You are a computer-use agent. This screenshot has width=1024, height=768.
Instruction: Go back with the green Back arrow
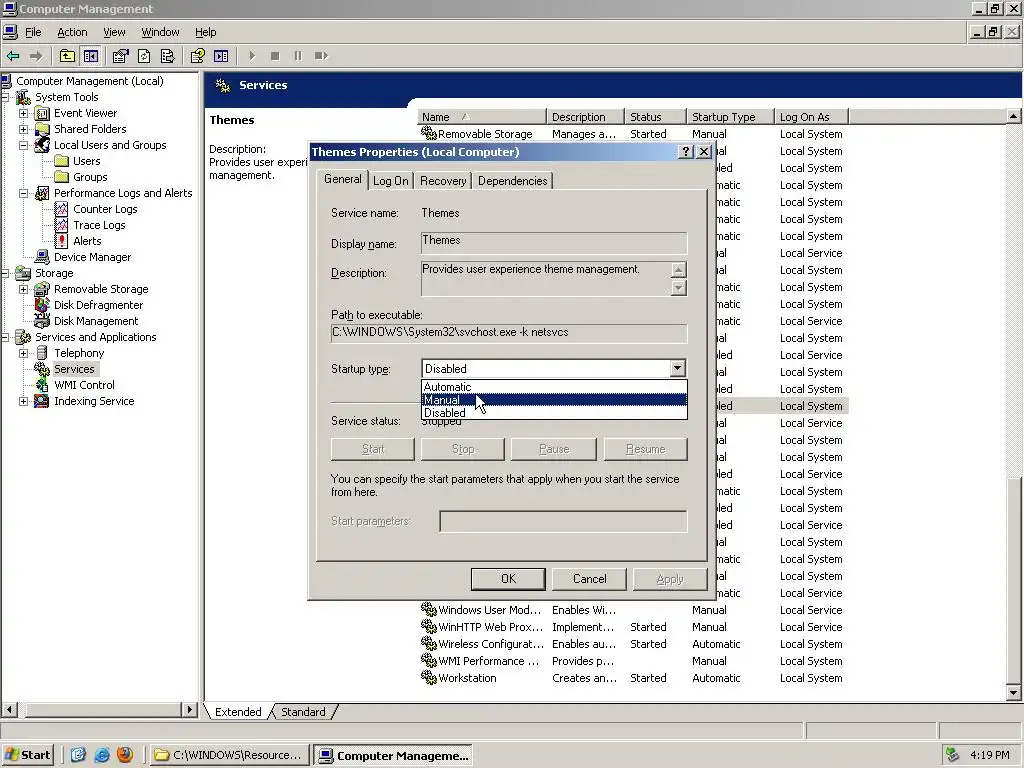pyautogui.click(x=13, y=56)
